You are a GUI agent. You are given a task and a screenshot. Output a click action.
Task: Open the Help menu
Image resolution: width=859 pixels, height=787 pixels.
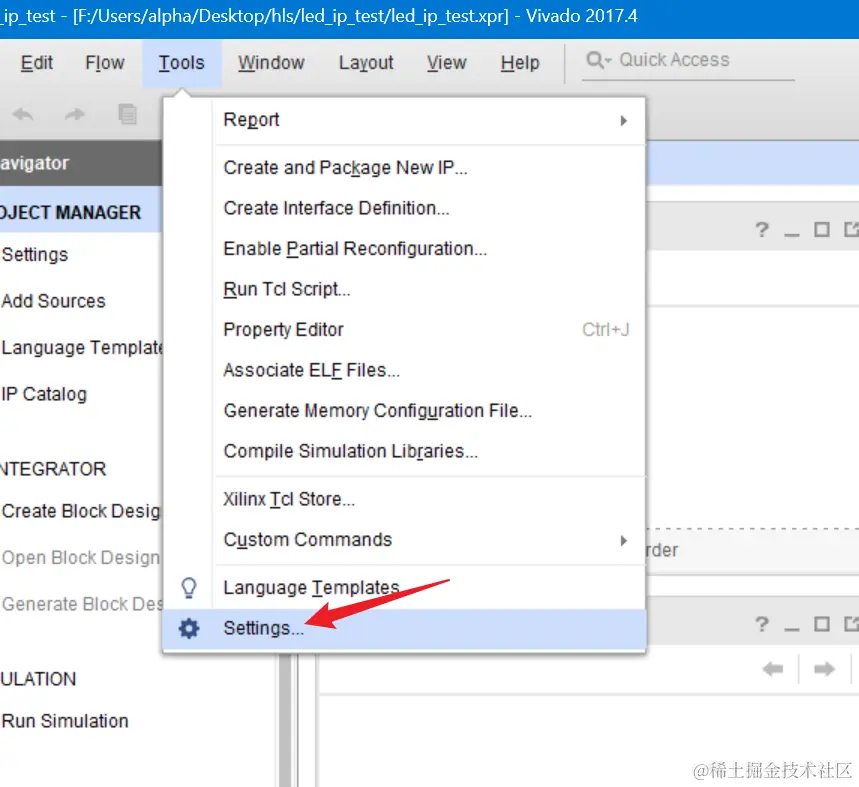coord(520,63)
